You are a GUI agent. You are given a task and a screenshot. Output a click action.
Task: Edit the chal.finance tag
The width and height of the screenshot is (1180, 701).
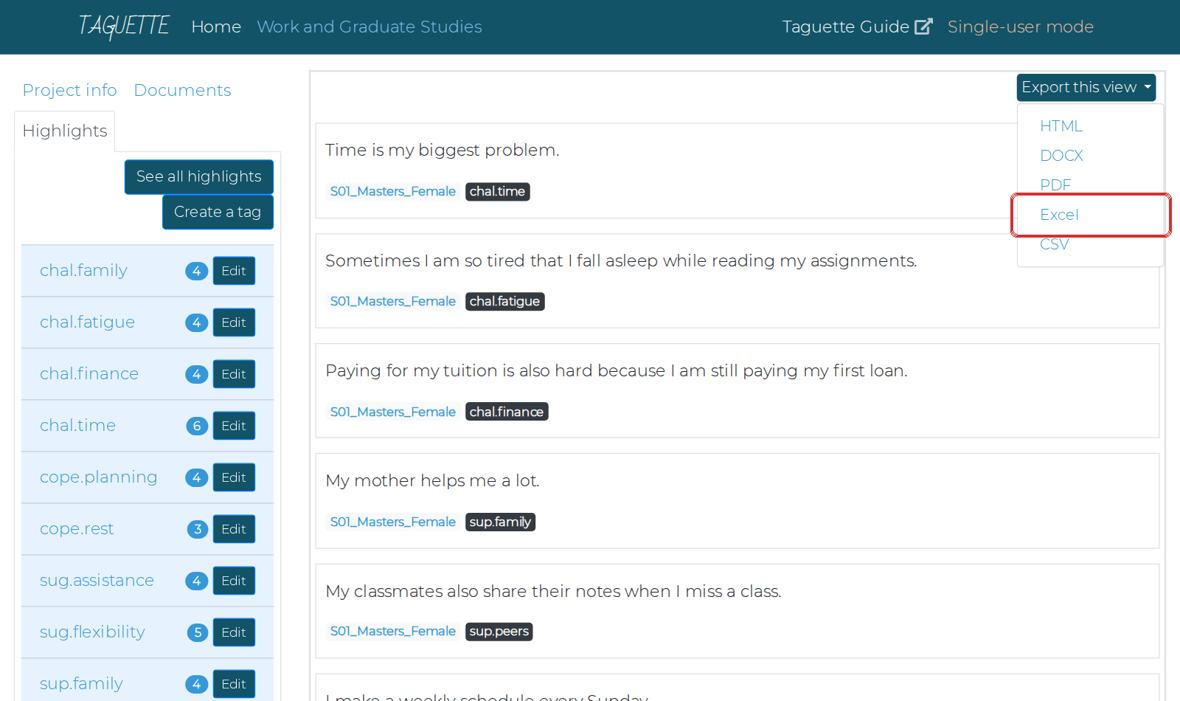pos(233,374)
